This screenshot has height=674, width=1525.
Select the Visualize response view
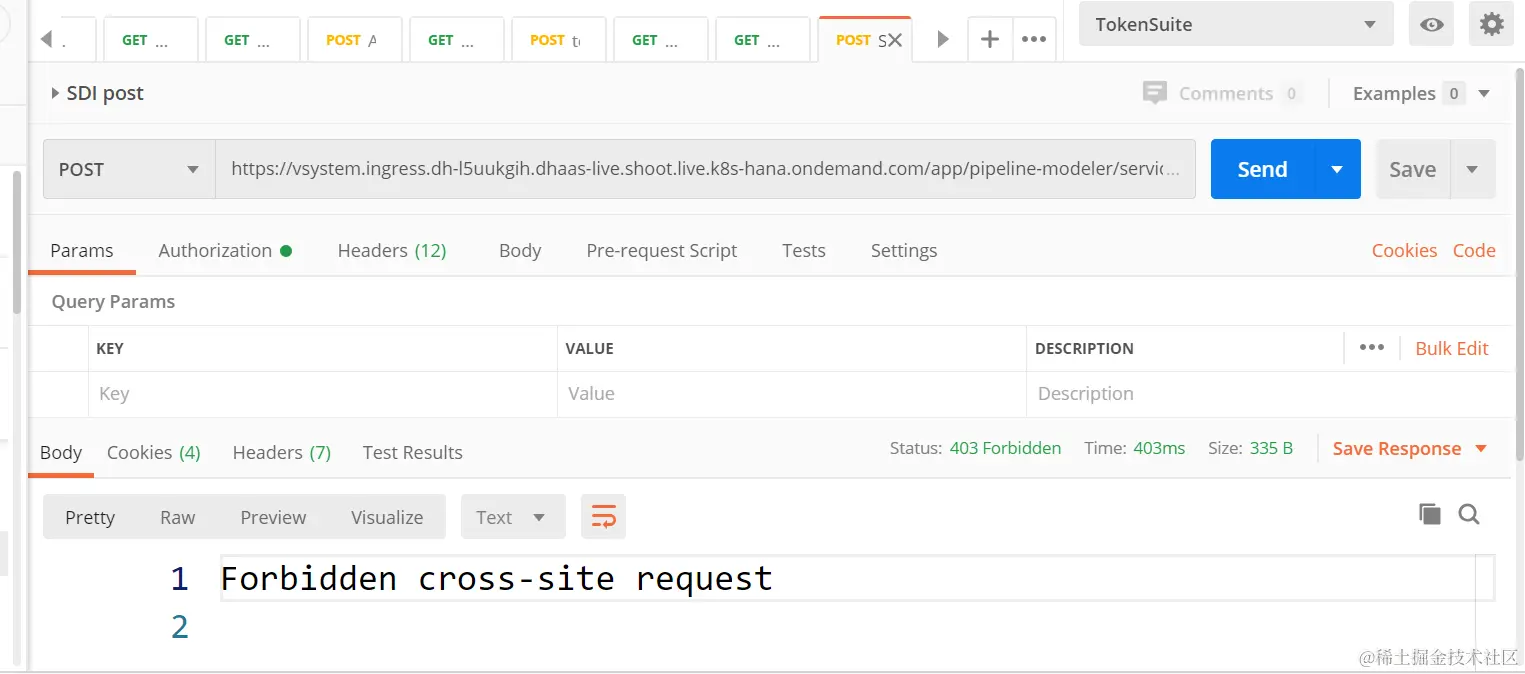click(387, 517)
